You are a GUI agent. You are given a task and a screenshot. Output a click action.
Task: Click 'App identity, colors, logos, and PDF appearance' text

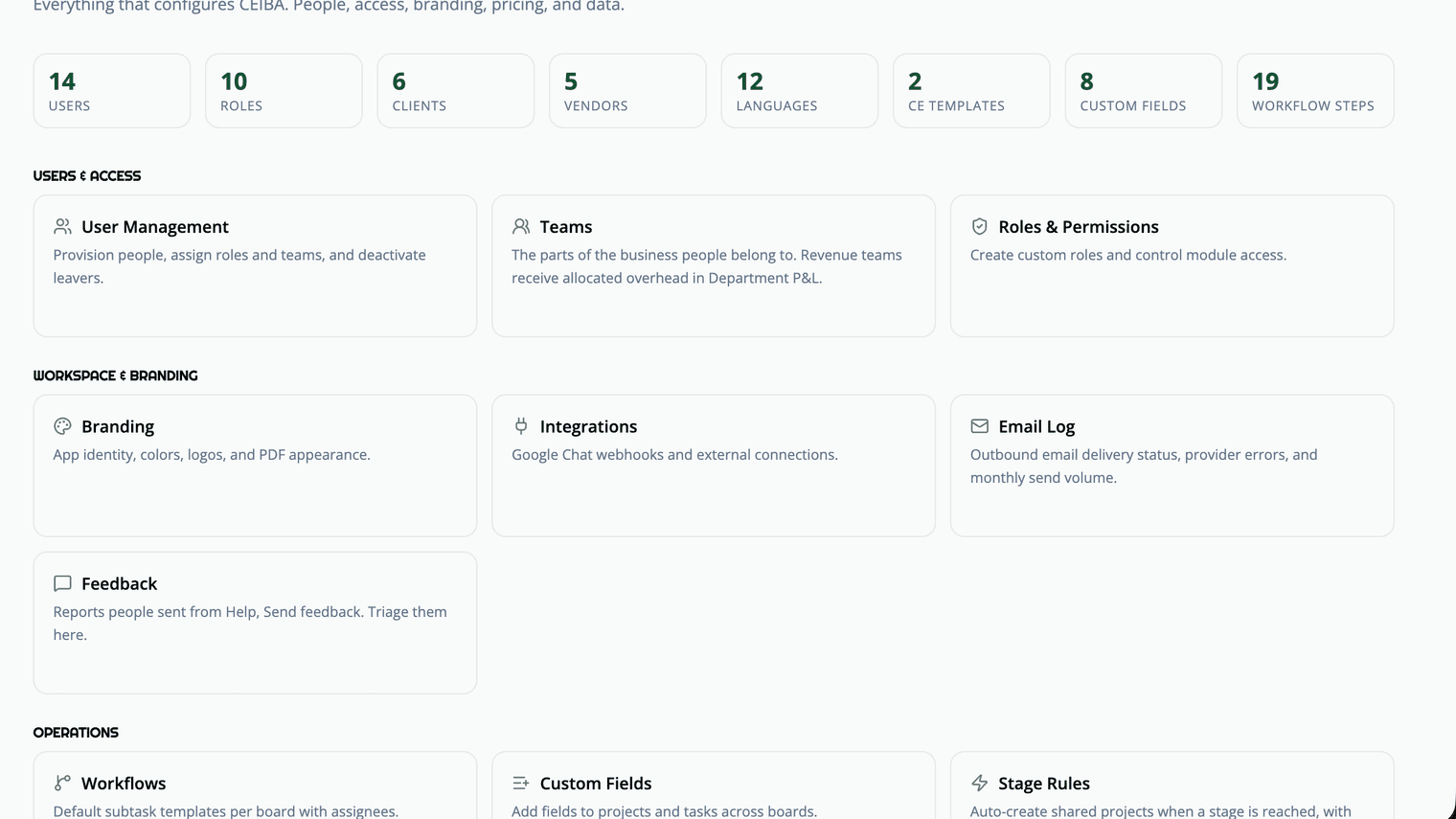(x=212, y=454)
